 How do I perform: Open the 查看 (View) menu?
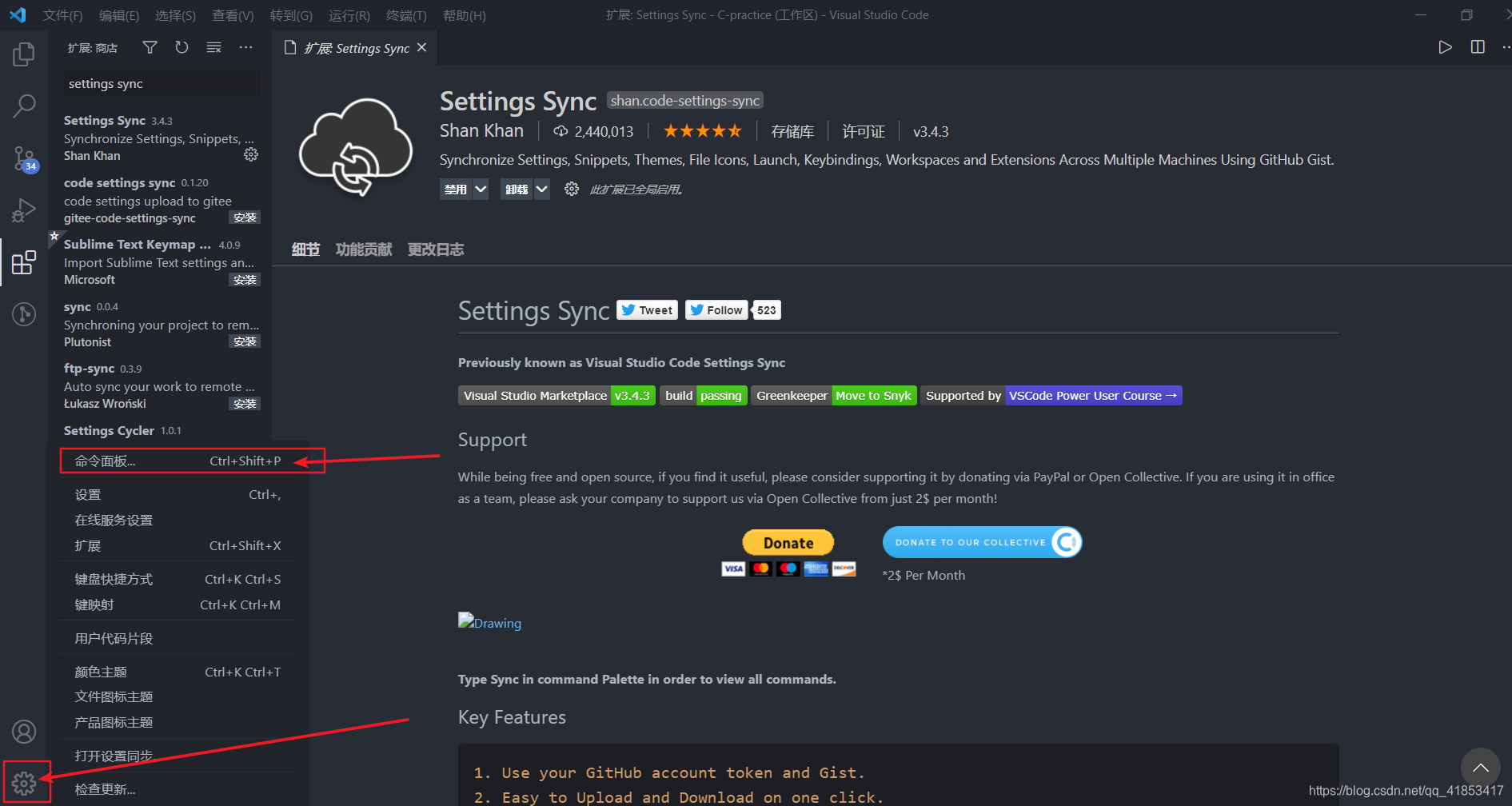coord(233,15)
